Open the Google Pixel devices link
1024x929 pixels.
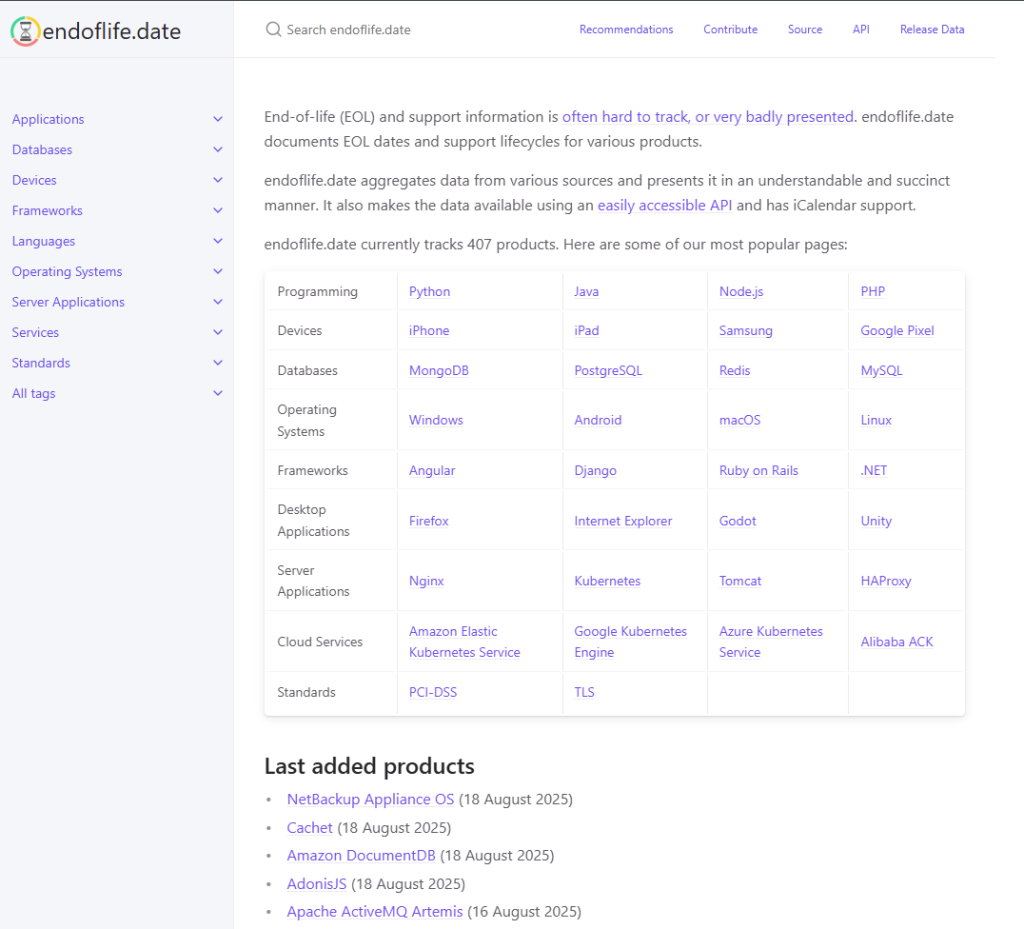click(897, 331)
